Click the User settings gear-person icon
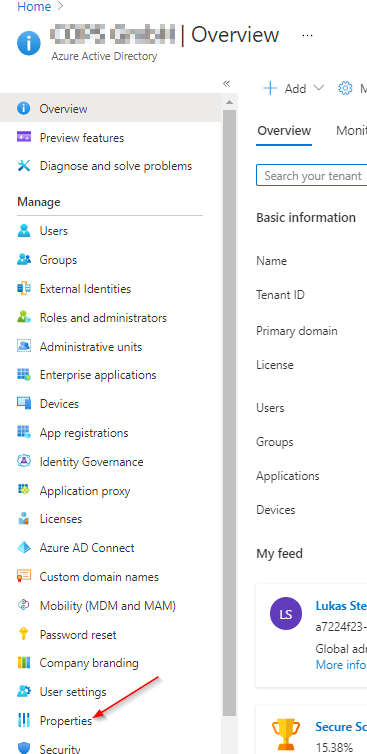367x754 pixels. click(24, 691)
